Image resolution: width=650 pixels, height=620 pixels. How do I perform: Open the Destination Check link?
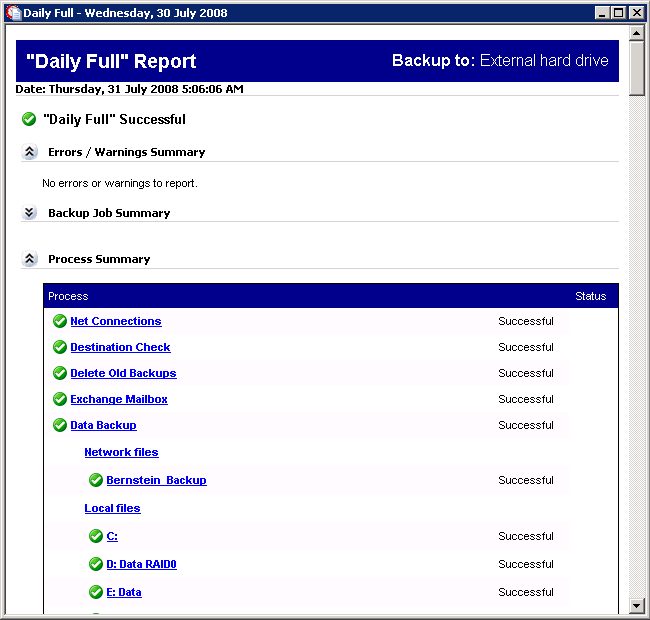[x=120, y=347]
